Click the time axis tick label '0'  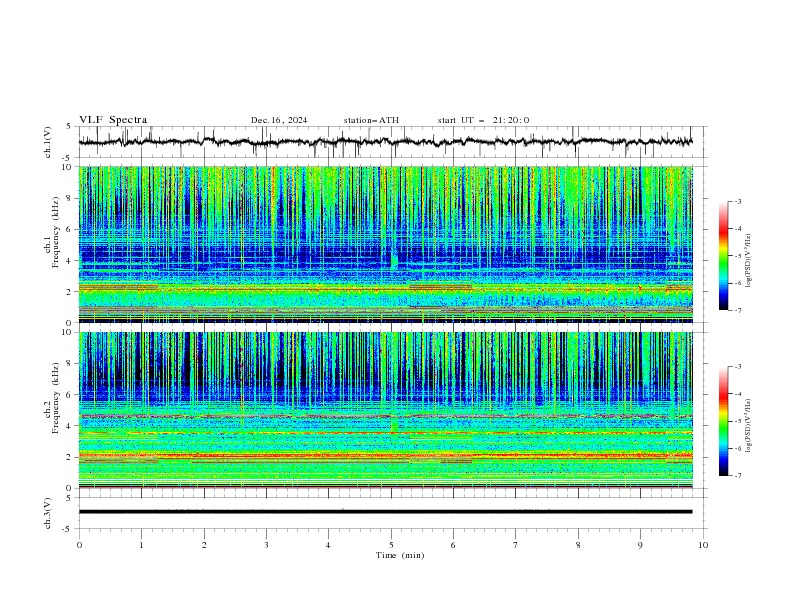(x=79, y=545)
